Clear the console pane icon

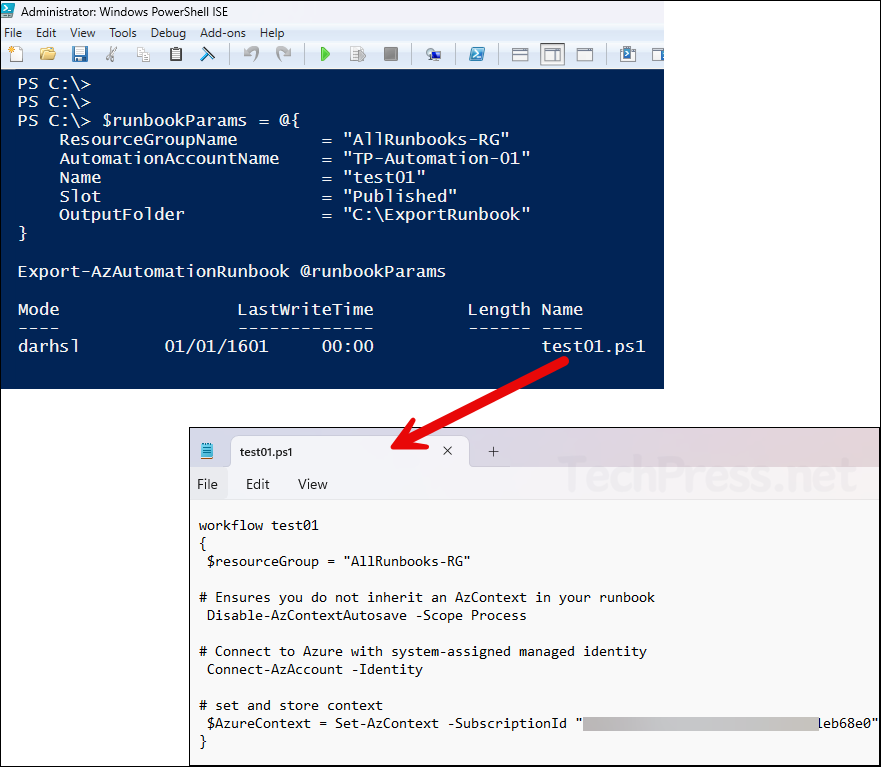click(208, 54)
